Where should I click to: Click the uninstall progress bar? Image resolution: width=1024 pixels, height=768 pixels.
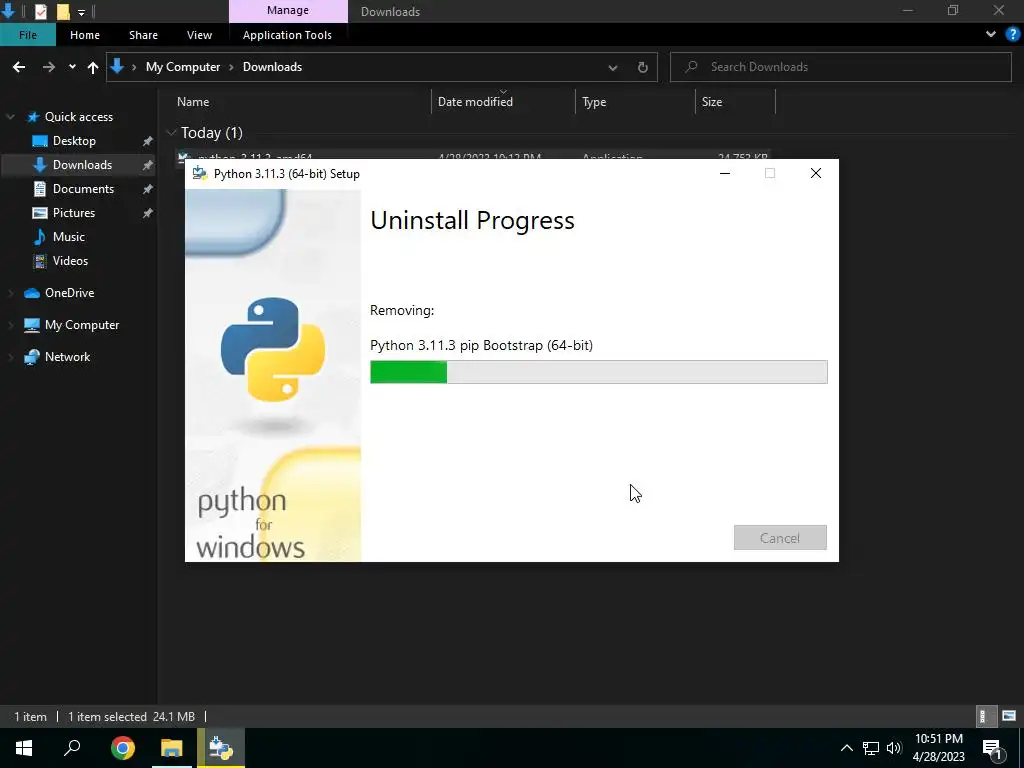598,372
